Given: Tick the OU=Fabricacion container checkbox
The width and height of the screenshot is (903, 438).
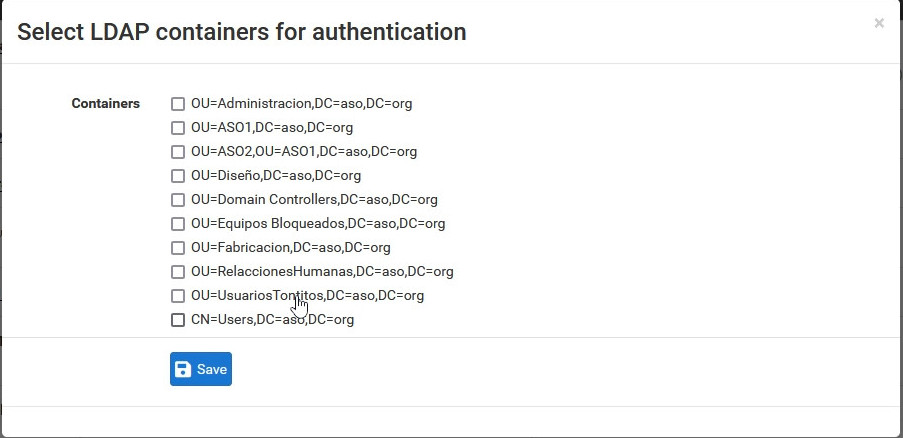Looking at the screenshot, I should pos(178,248).
